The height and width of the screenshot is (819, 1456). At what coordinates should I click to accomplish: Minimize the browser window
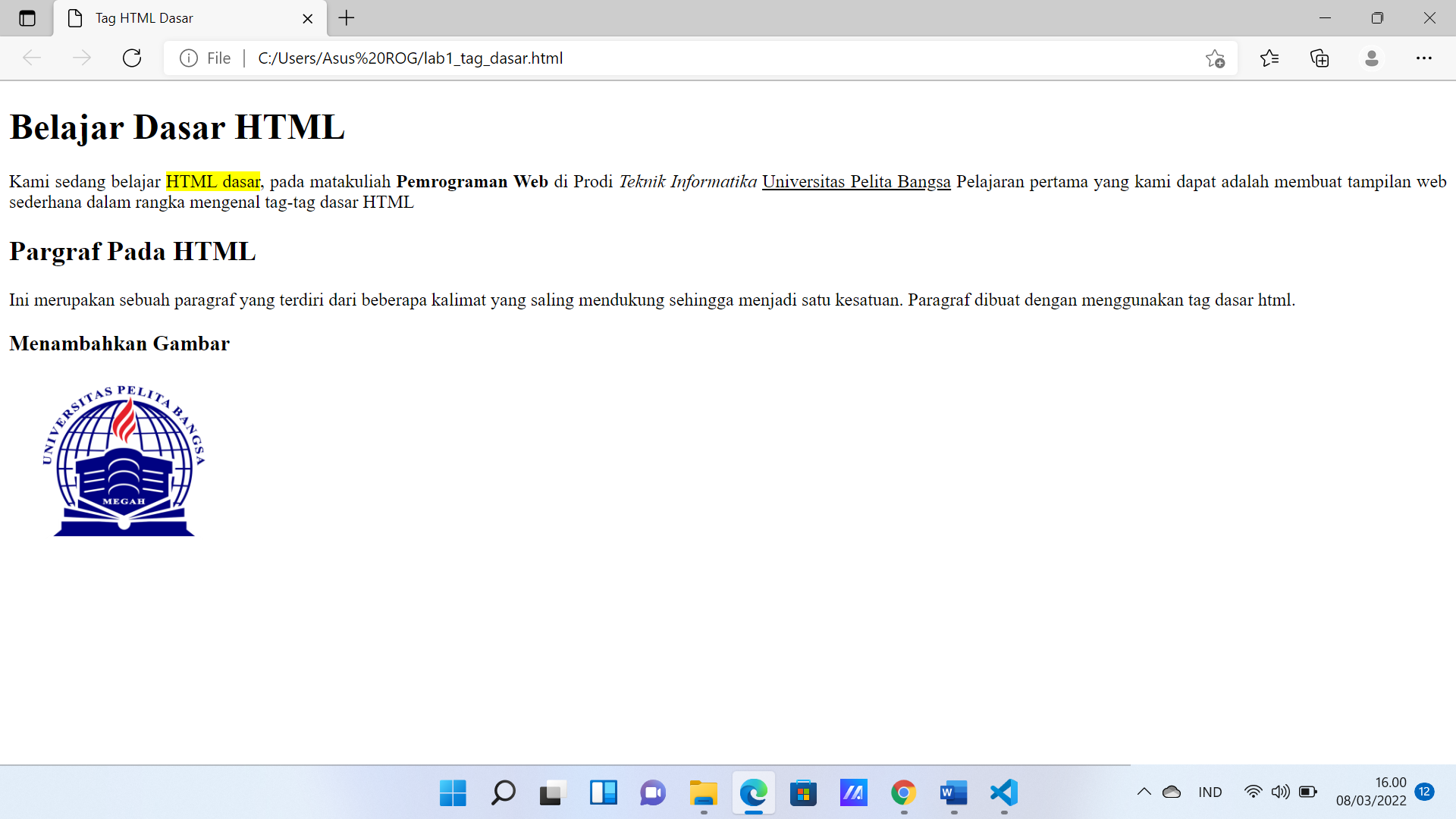pos(1326,18)
